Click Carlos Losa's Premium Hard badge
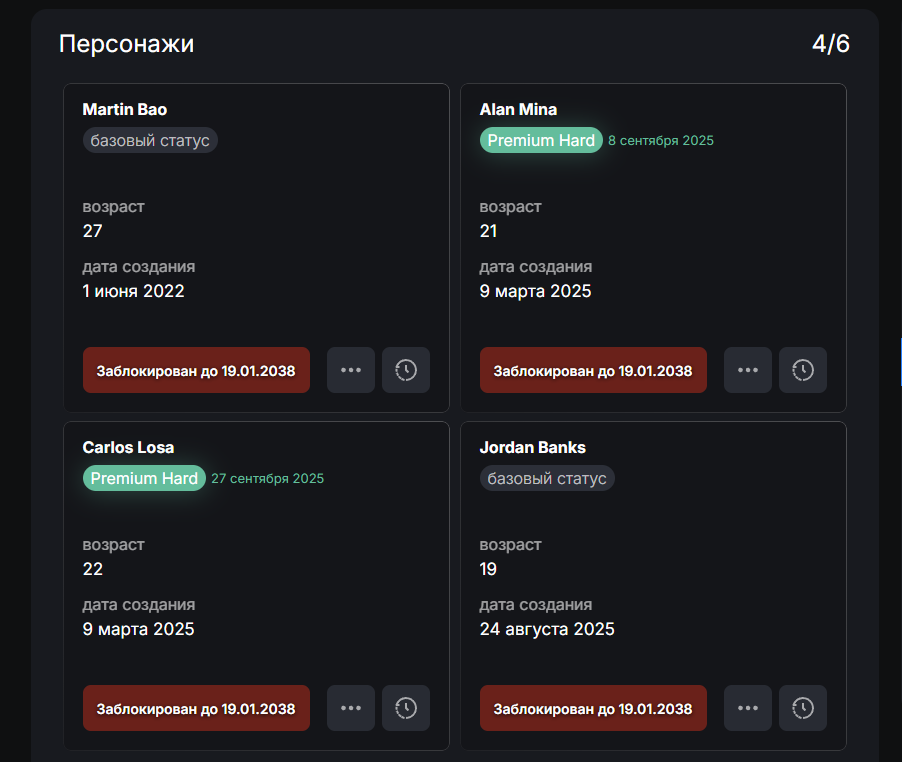 144,478
